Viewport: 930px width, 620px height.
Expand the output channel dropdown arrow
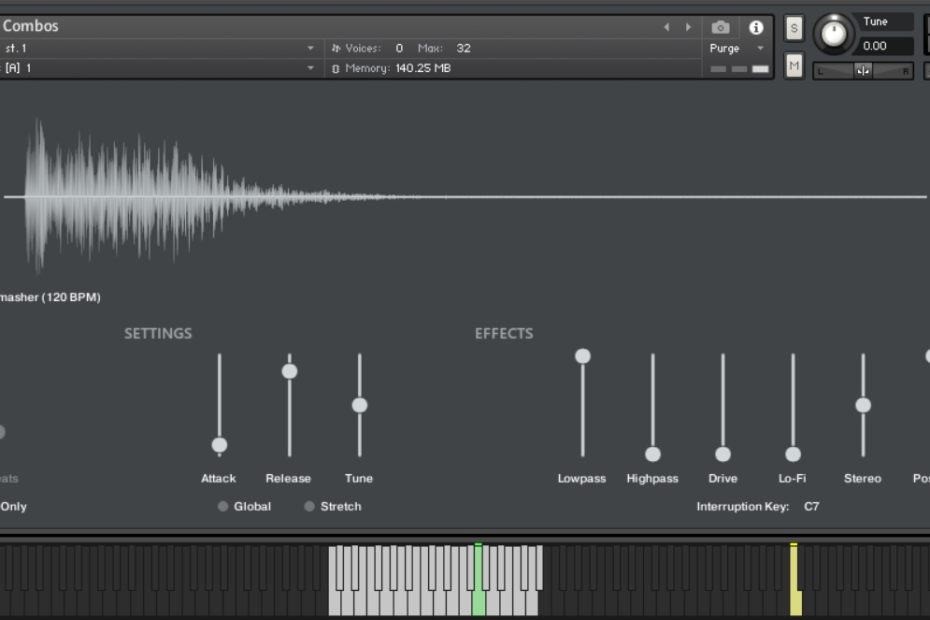(x=310, y=48)
